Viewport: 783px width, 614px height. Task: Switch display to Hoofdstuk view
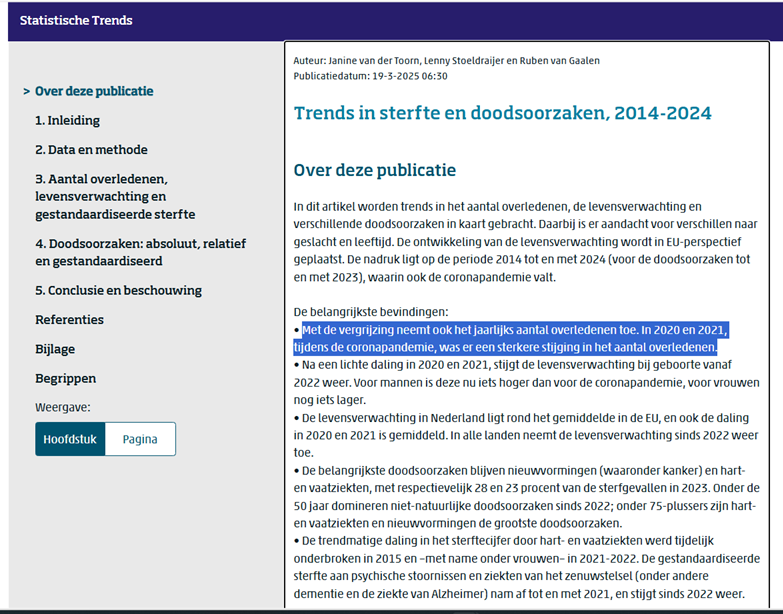[70, 439]
